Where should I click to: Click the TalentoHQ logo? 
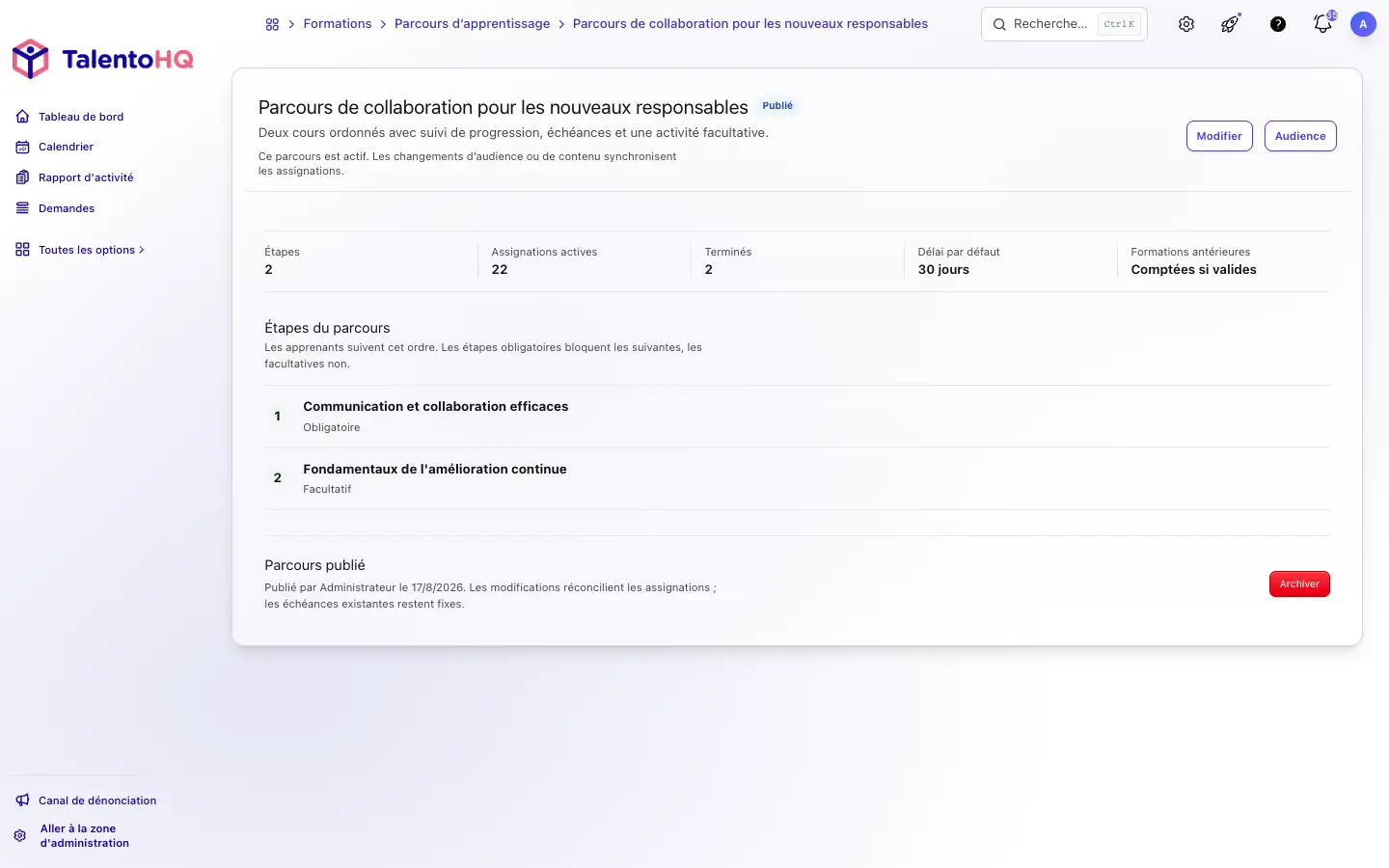coord(102,60)
